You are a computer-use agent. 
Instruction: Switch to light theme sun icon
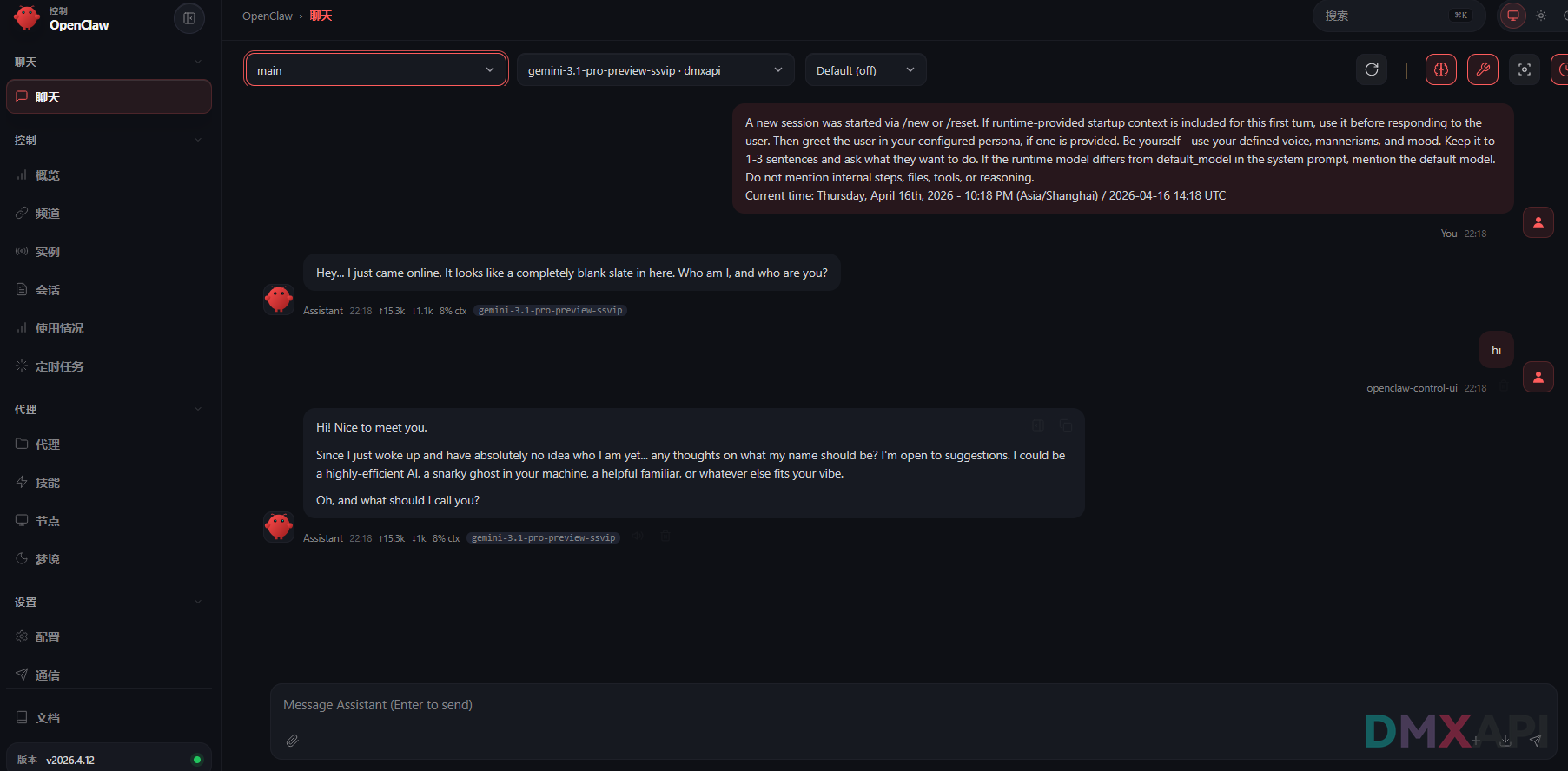[x=1541, y=16]
